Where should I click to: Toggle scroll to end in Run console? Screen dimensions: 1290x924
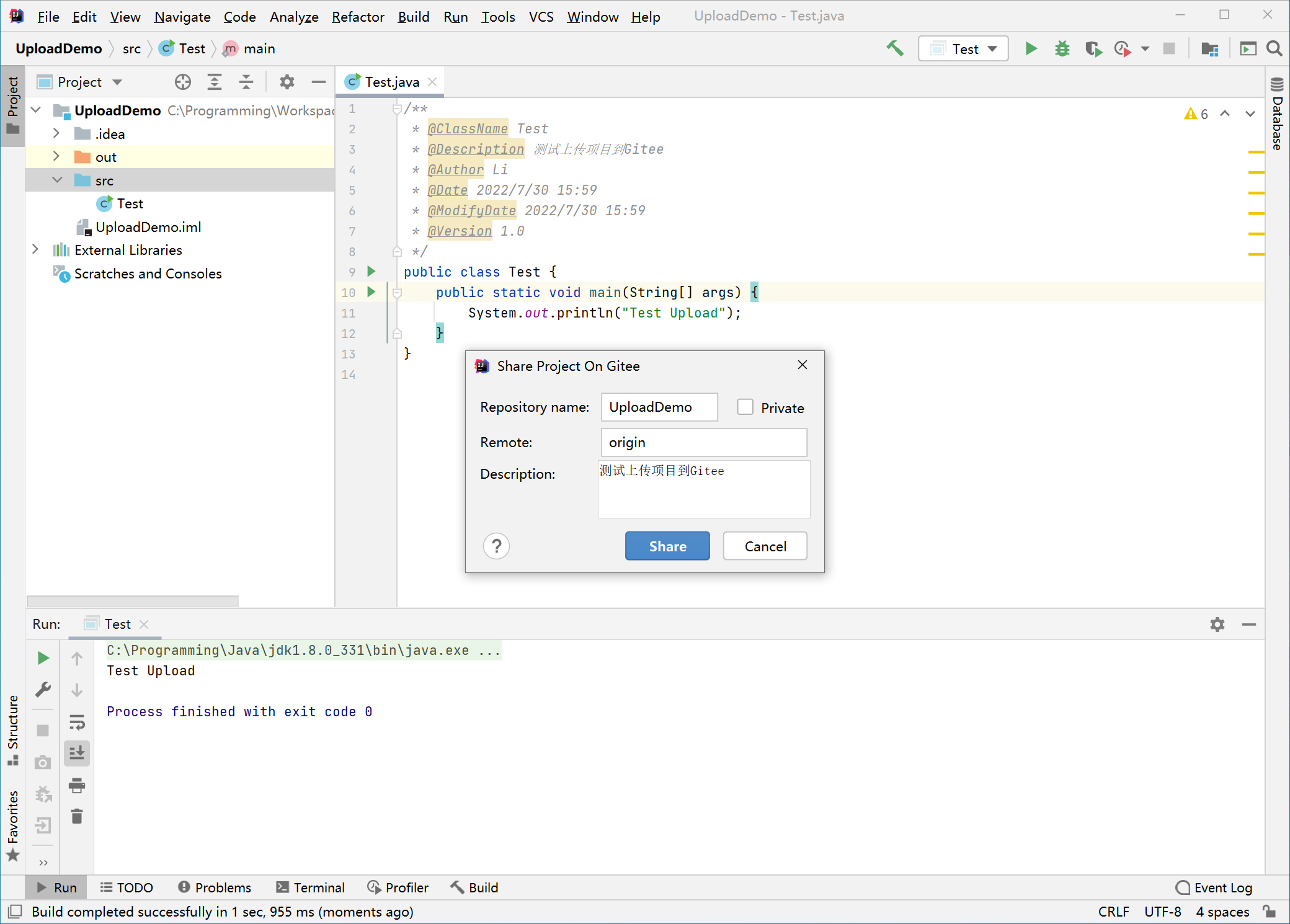pyautogui.click(x=77, y=753)
